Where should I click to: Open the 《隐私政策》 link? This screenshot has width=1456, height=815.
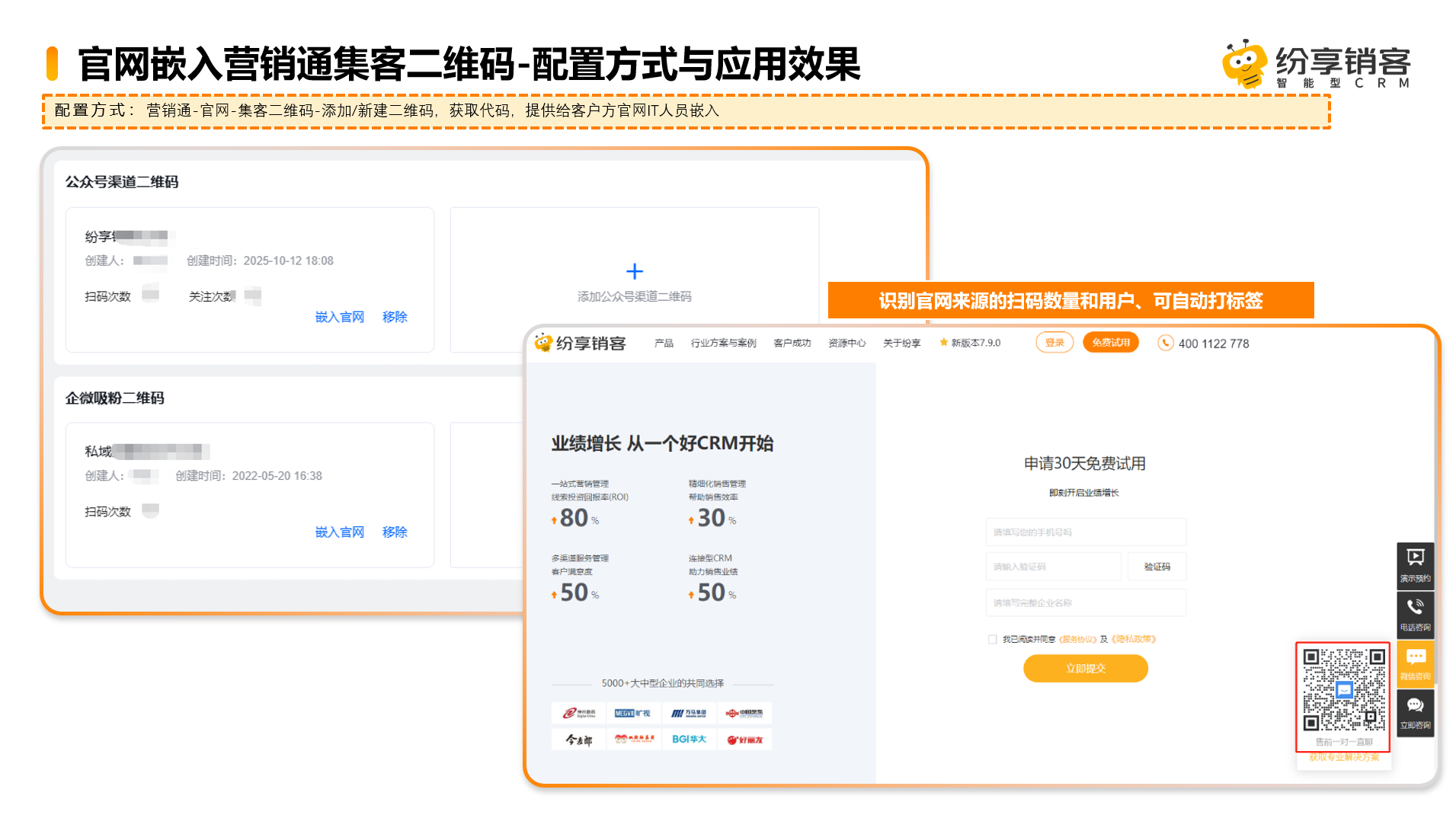point(1134,639)
